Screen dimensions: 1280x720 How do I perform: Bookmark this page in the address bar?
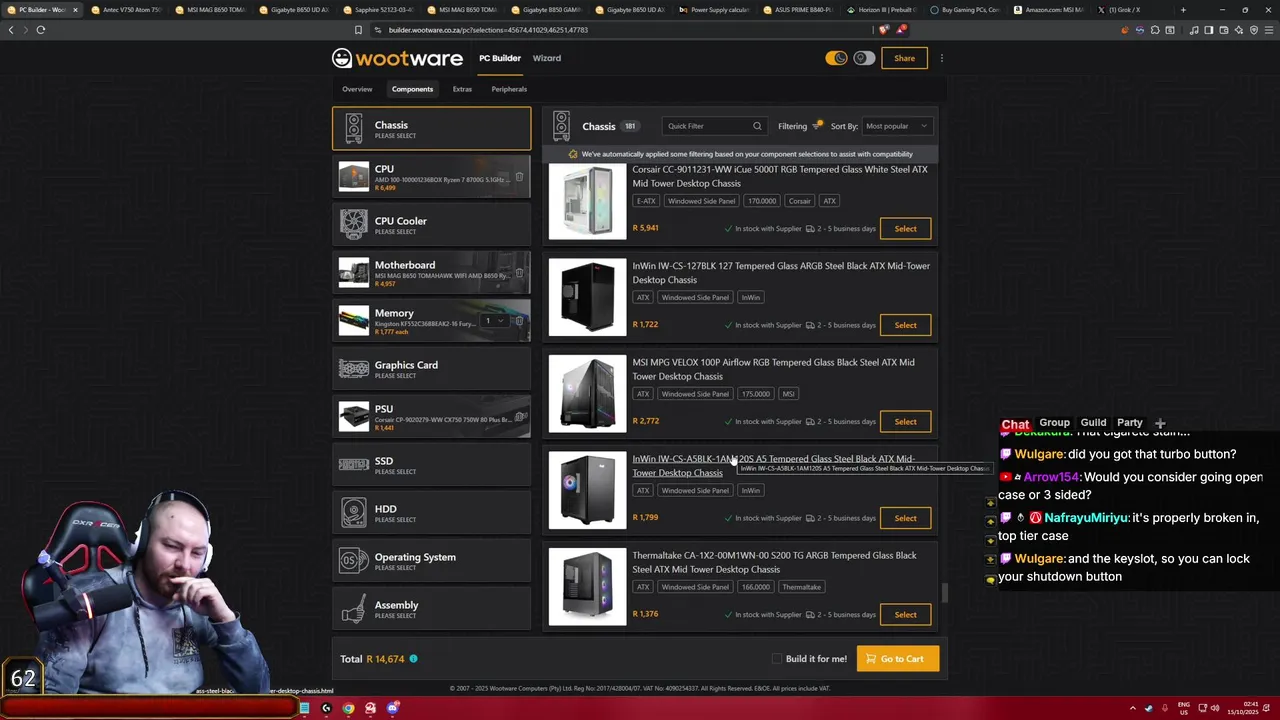point(358,30)
